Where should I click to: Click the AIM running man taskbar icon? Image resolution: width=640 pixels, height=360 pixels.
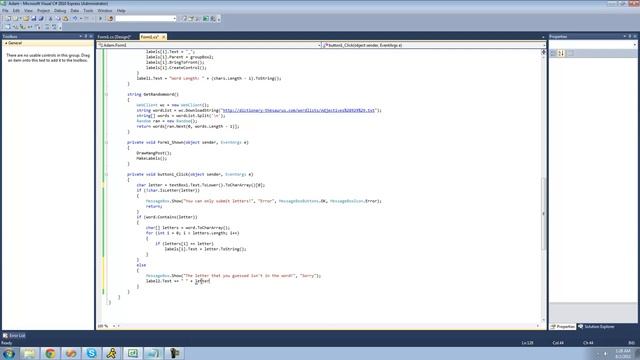point(112,353)
